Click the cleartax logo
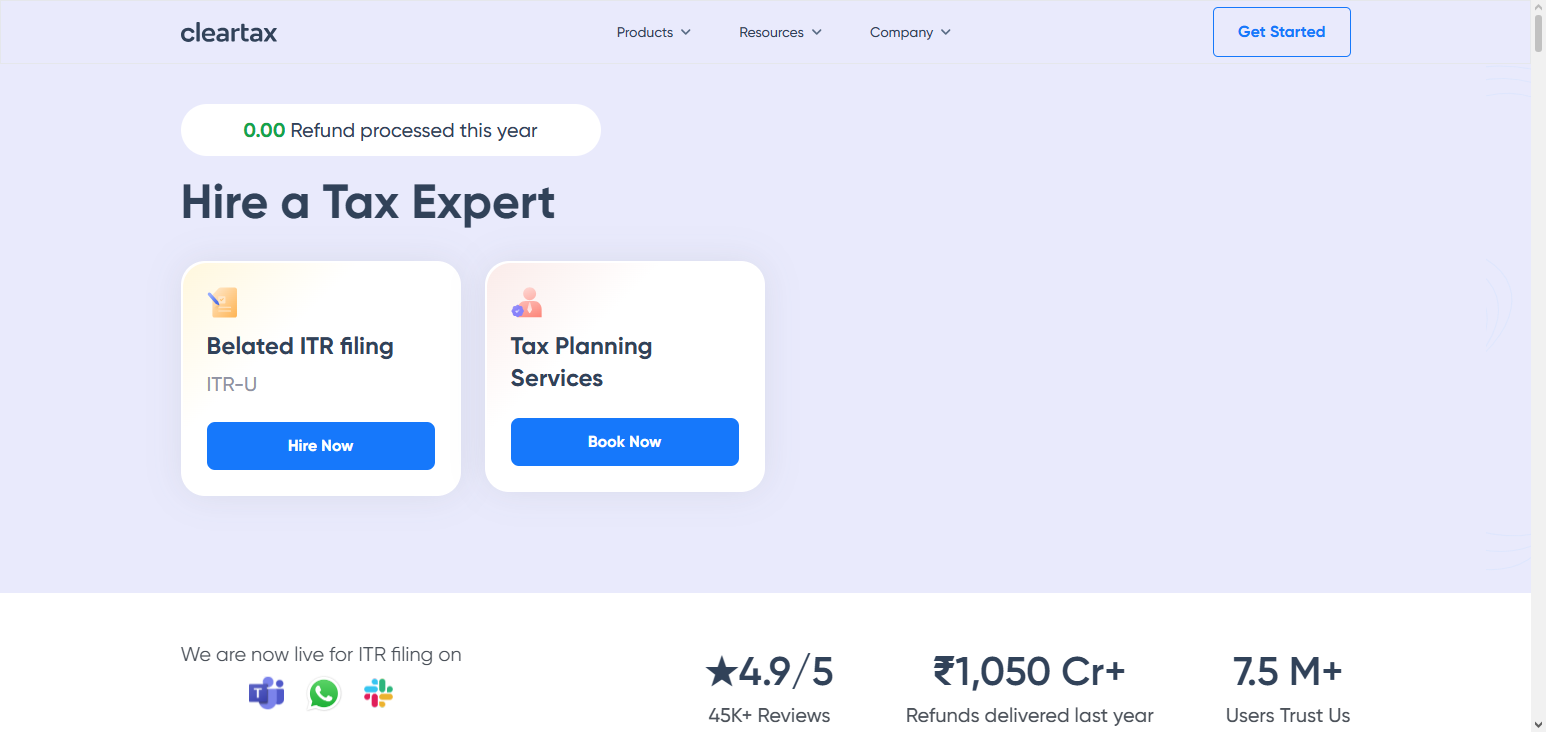 pos(228,32)
